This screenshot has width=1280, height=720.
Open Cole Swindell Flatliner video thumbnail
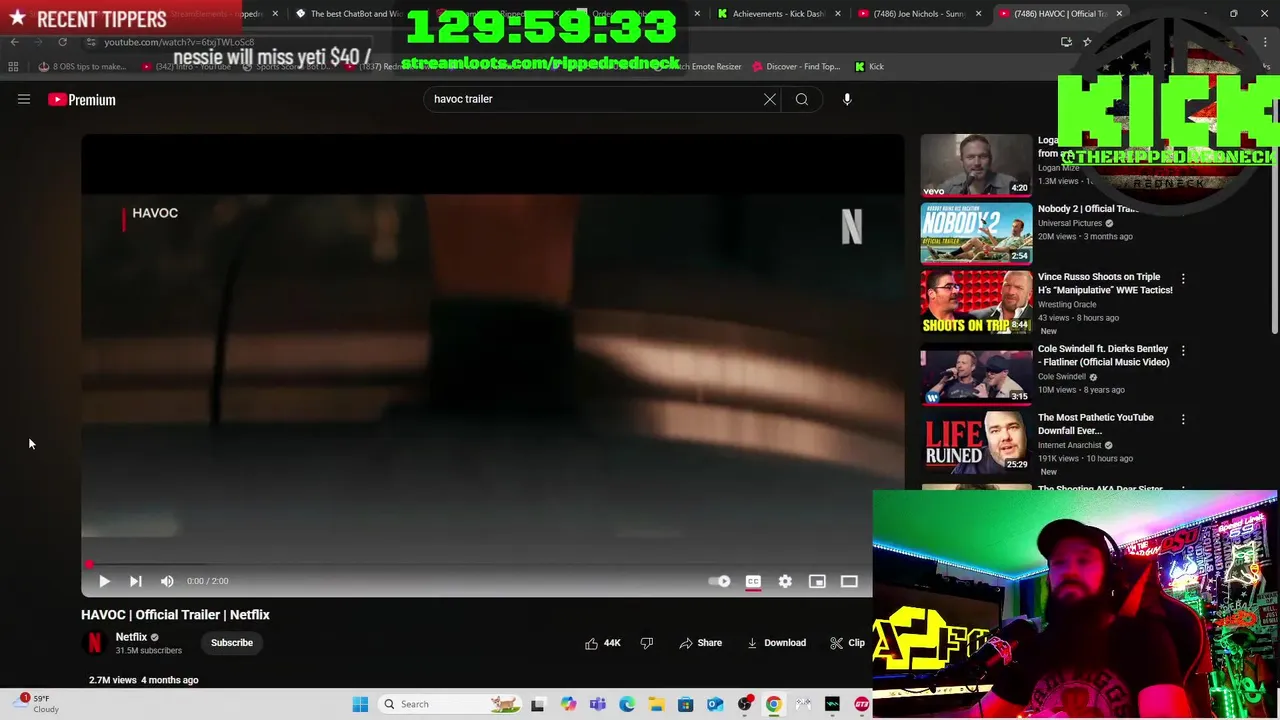[x=976, y=376]
